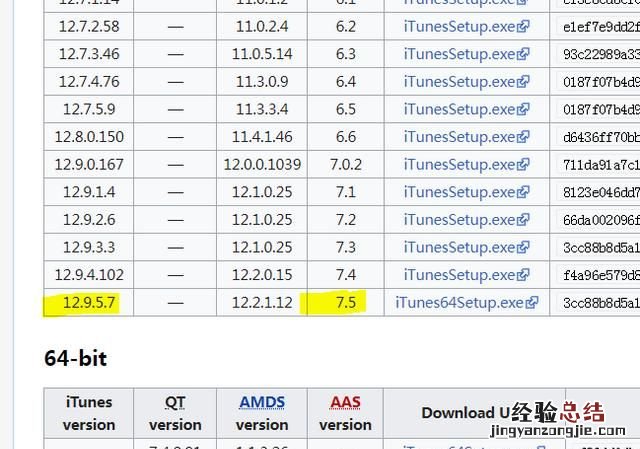Select the QT version column header
Image resolution: width=640 pixels, height=449 pixels.
(175, 413)
